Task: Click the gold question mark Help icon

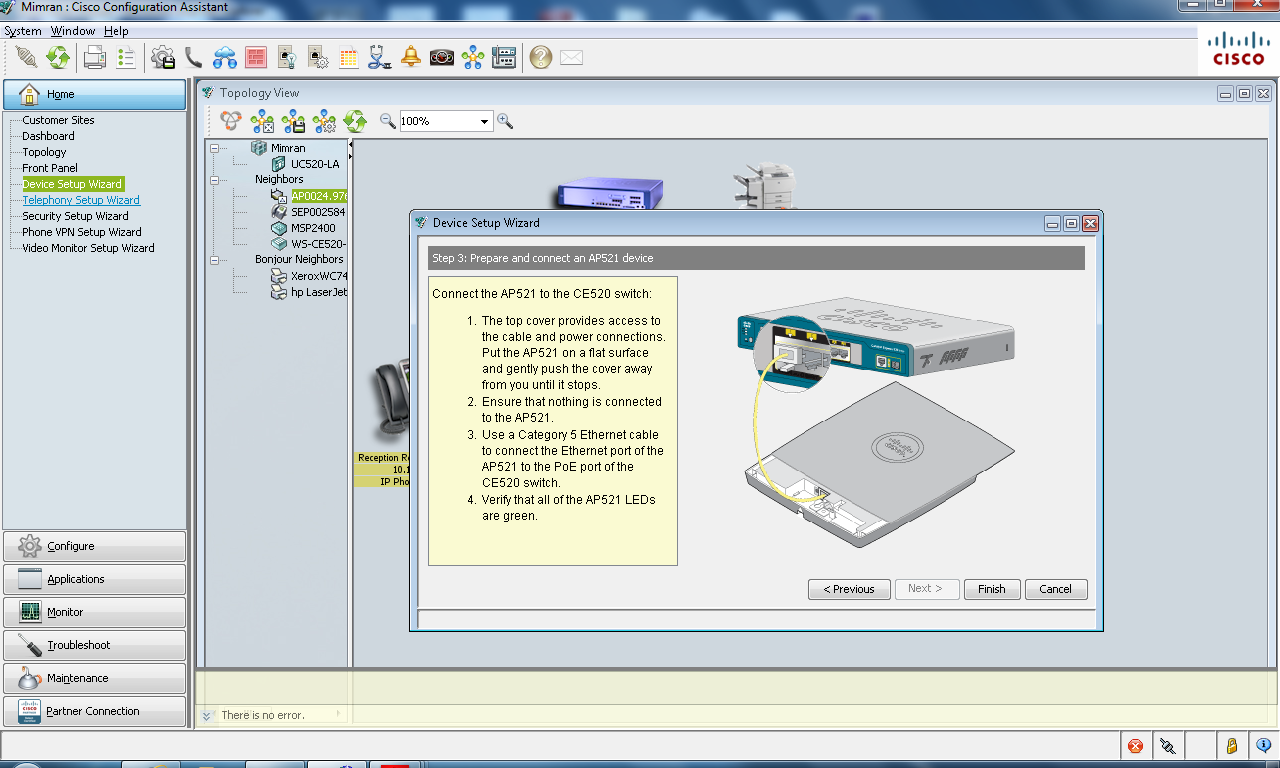Action: coord(541,57)
